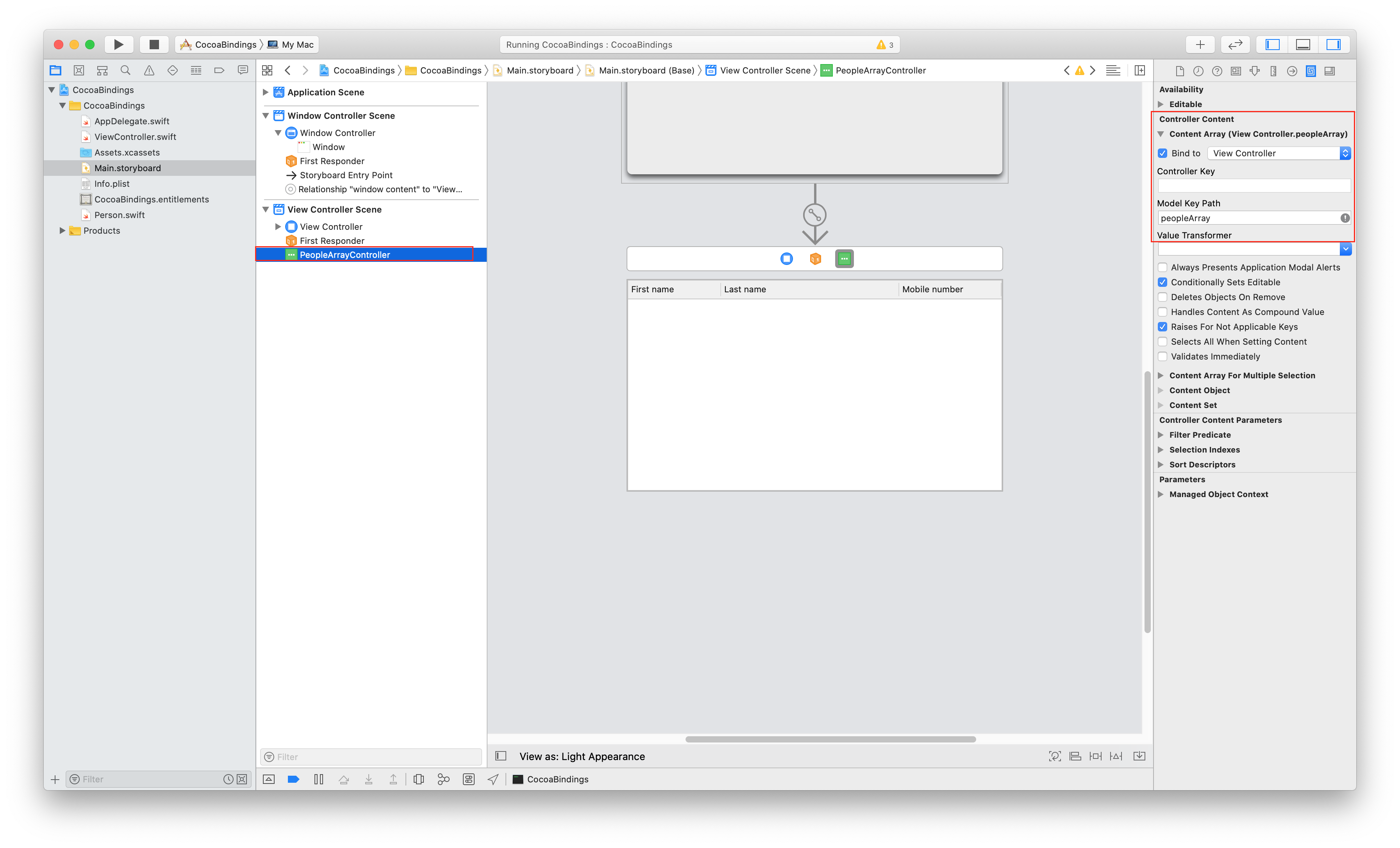Toggle the Debug area panel
This screenshot has height=848, width=1400.
[1303, 44]
